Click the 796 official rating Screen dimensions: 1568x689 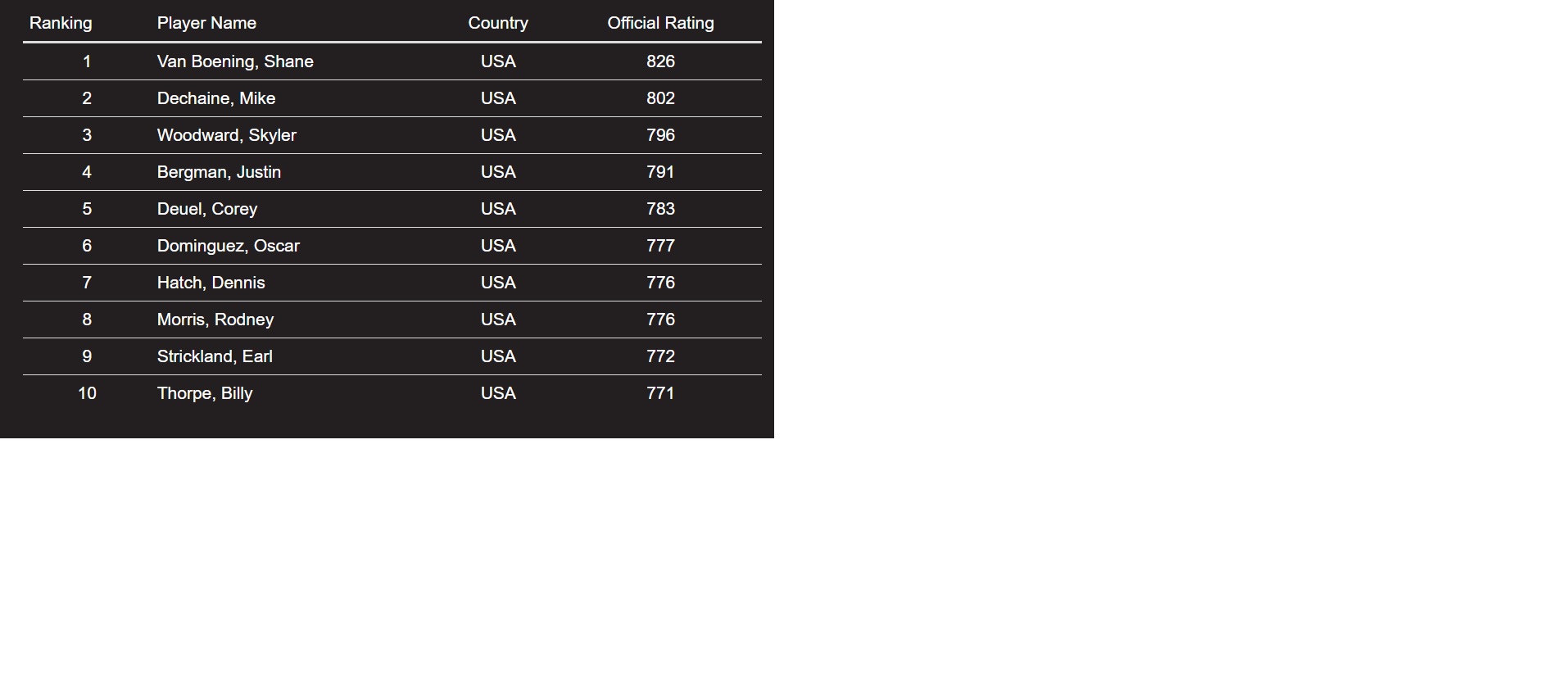click(x=660, y=135)
